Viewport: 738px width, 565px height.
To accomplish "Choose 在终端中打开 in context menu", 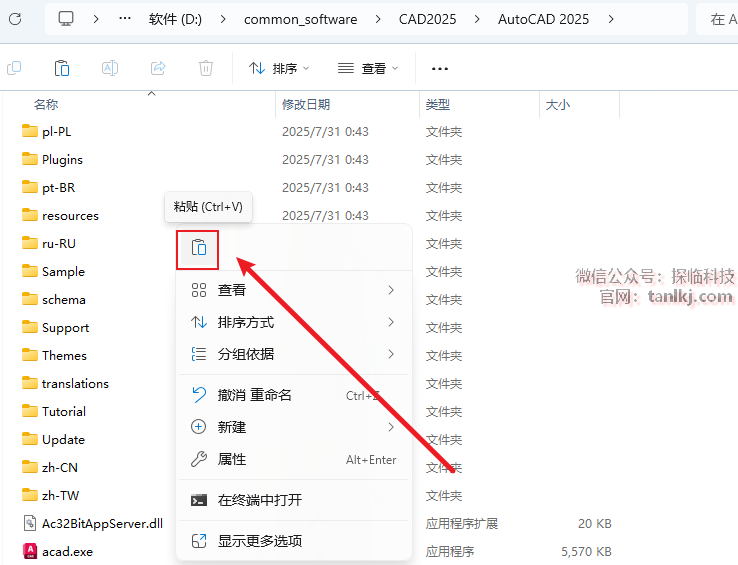I will tap(294, 500).
